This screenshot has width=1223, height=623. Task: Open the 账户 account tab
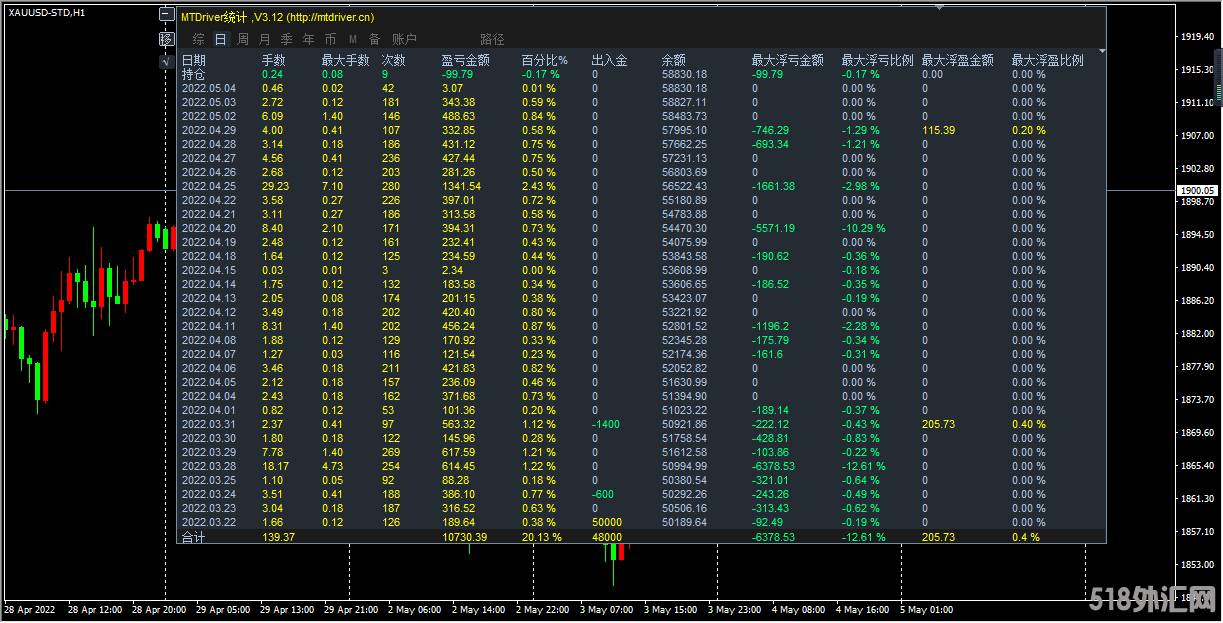404,39
